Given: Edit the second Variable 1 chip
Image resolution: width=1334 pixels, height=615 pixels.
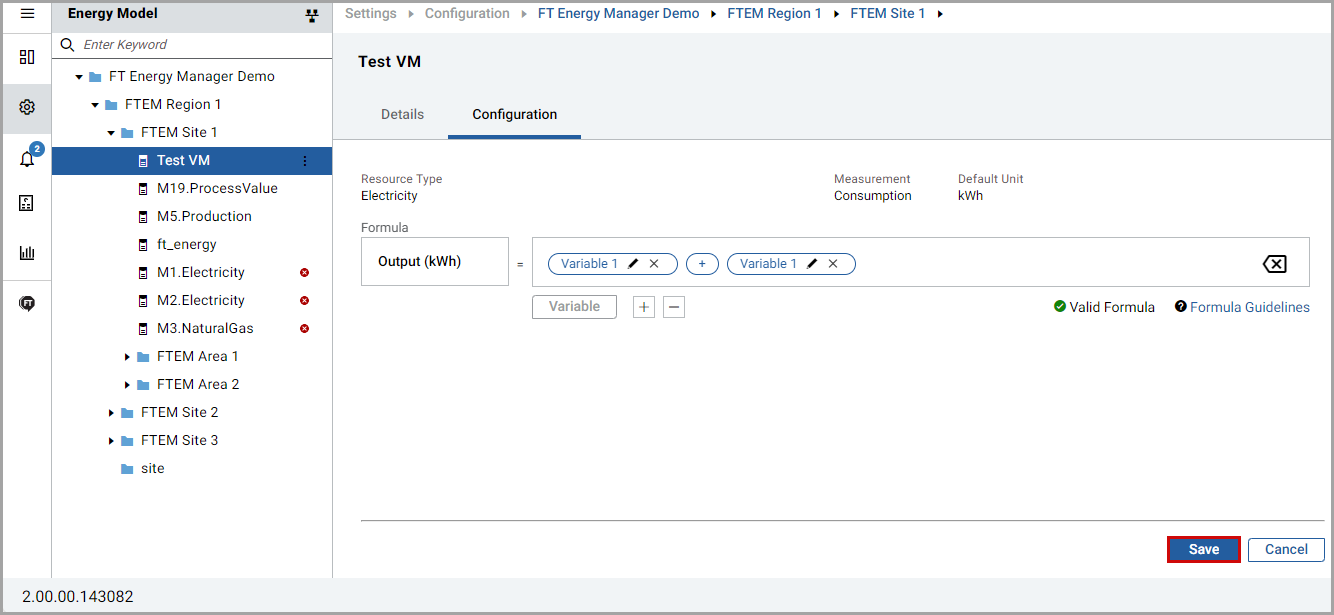Looking at the screenshot, I should [x=812, y=264].
